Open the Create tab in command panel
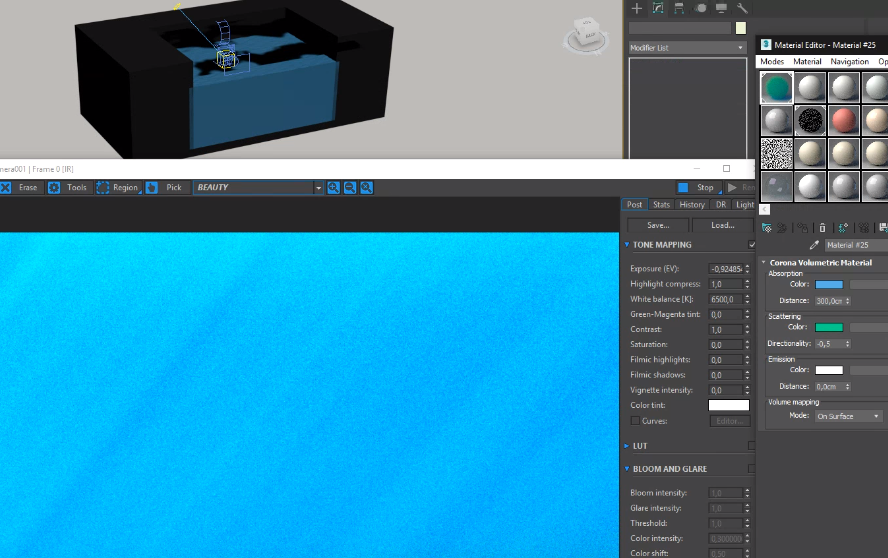Image resolution: width=888 pixels, height=558 pixels. tap(637, 8)
